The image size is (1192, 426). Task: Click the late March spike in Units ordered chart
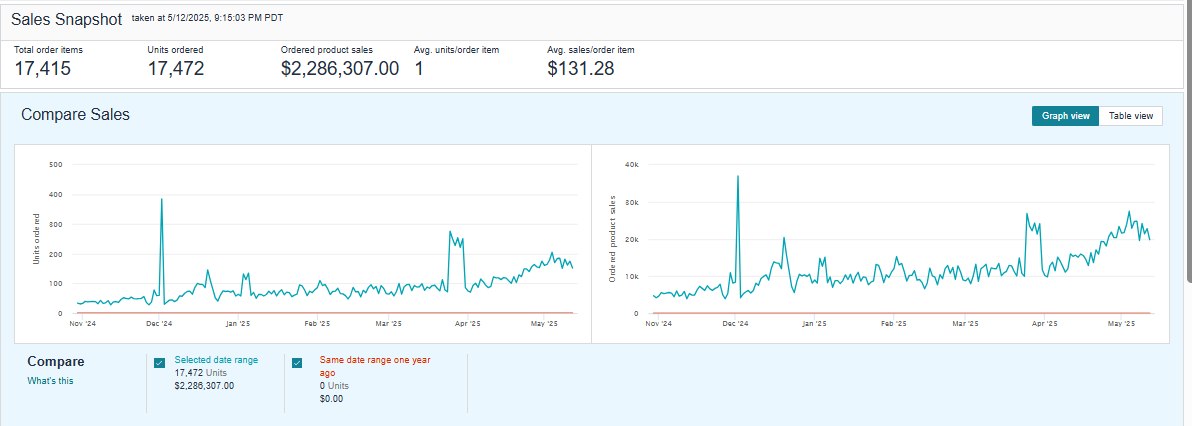point(450,233)
